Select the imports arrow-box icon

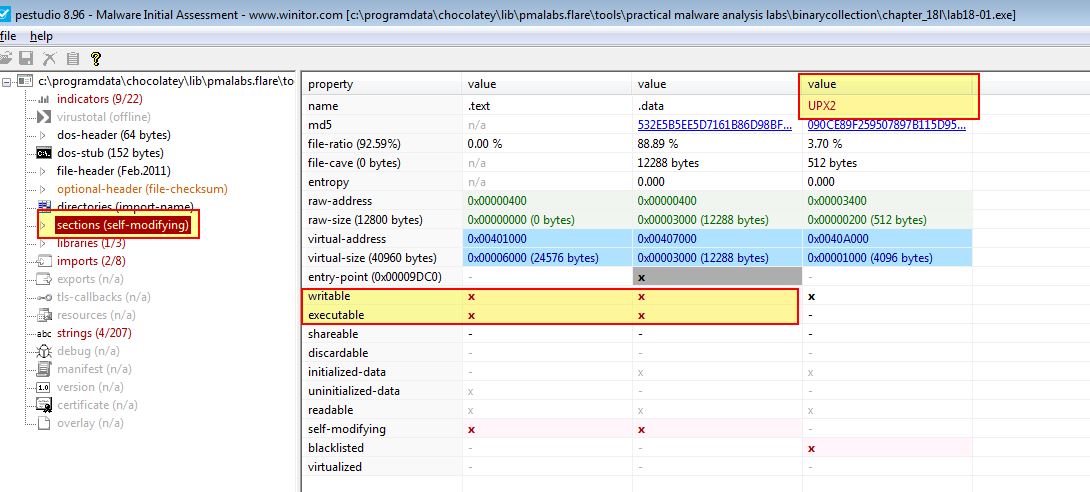[44, 261]
